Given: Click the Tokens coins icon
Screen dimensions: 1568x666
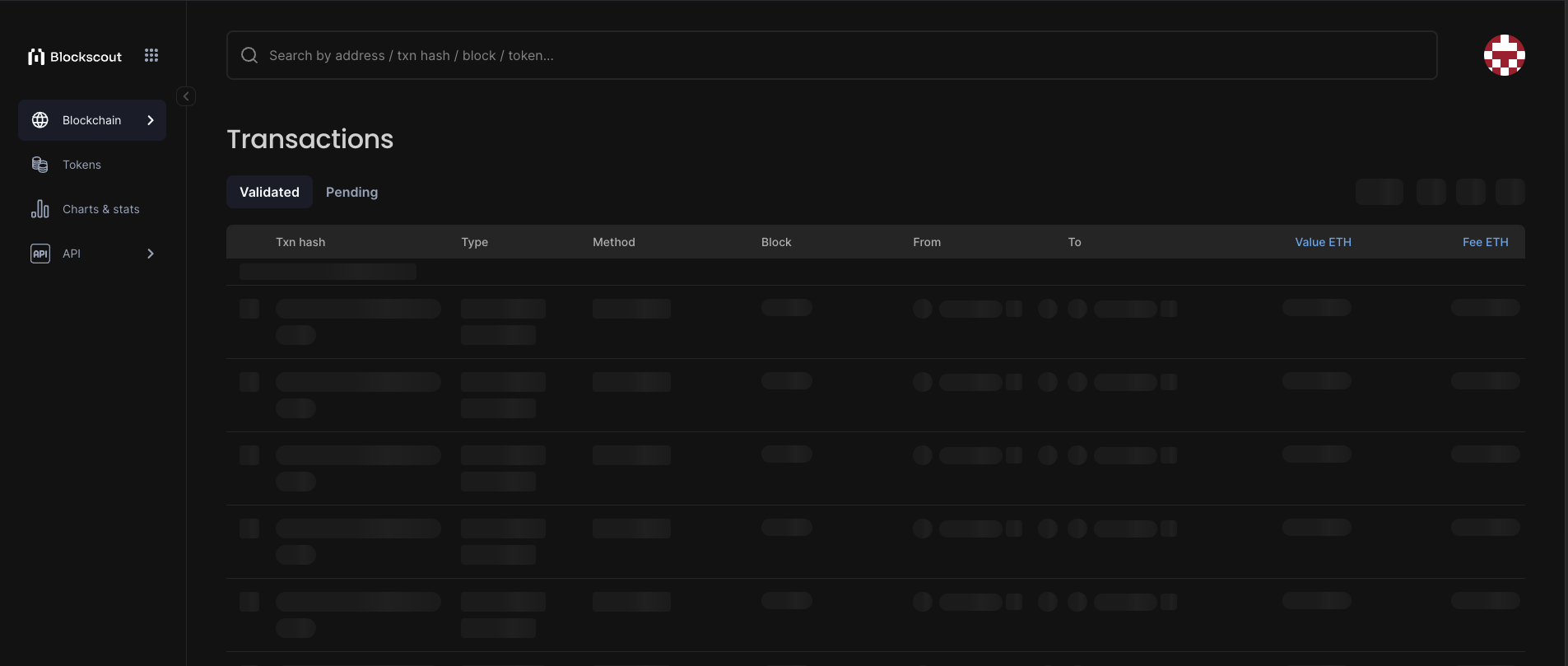Looking at the screenshot, I should click(x=40, y=165).
